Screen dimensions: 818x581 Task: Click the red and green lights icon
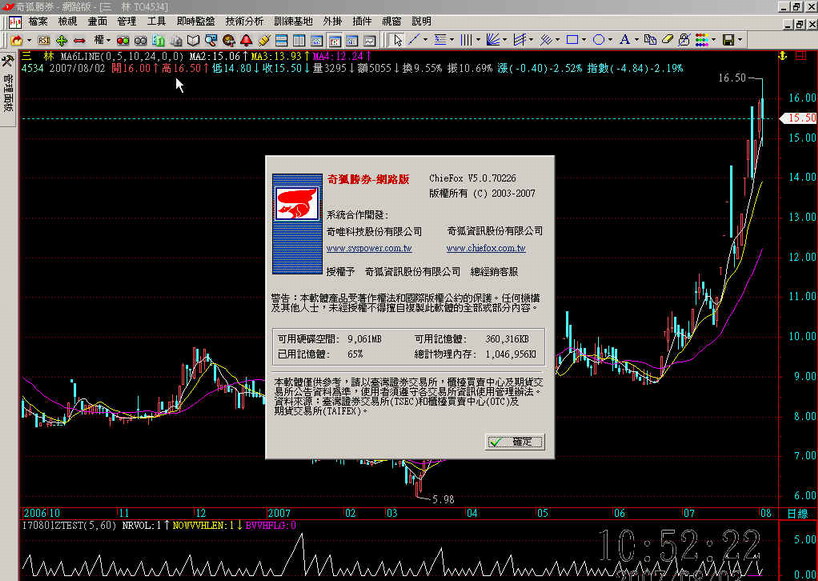point(123,40)
